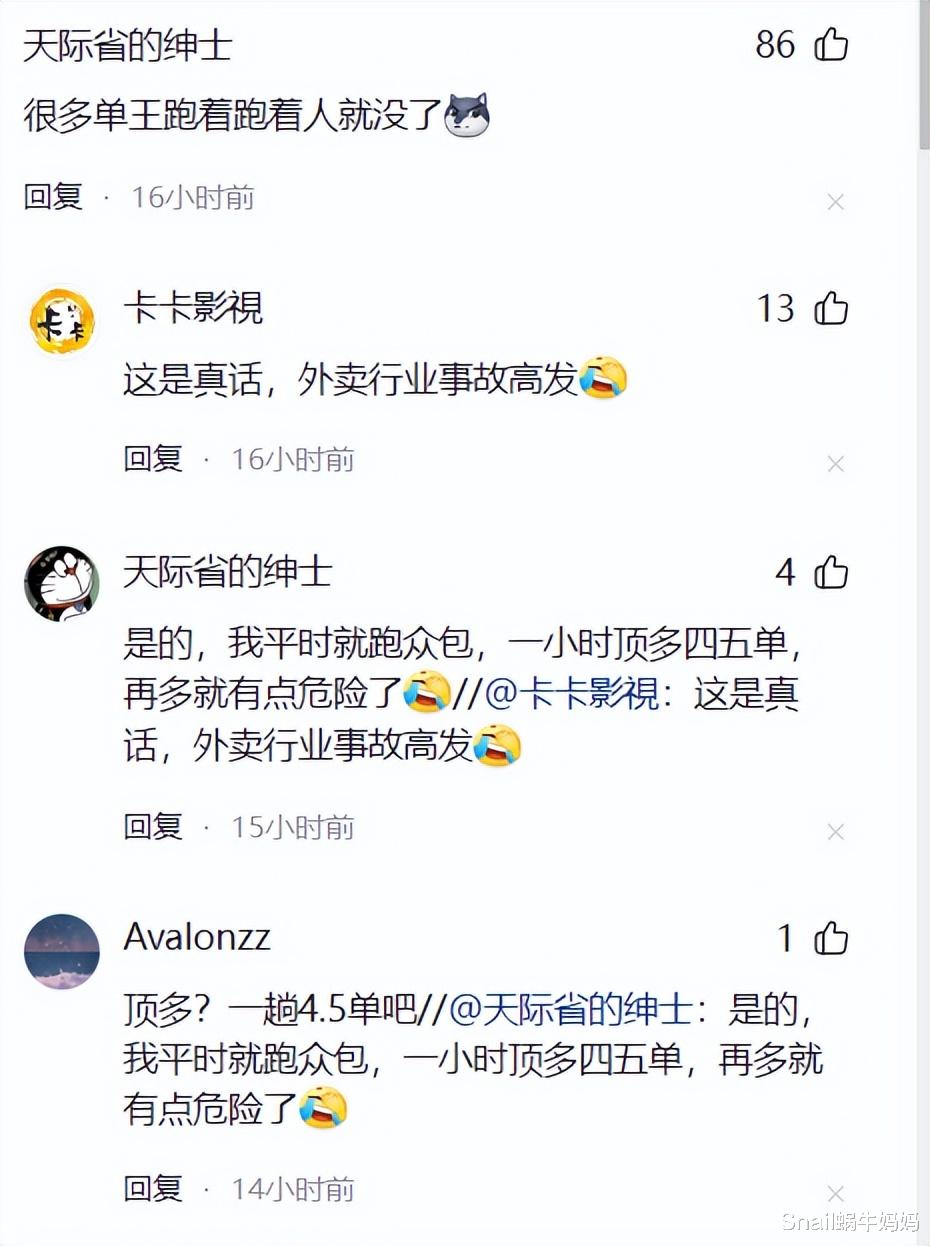This screenshot has width=930, height=1246.
Task: Reply to Avalonzz's comment
Action: (153, 1189)
